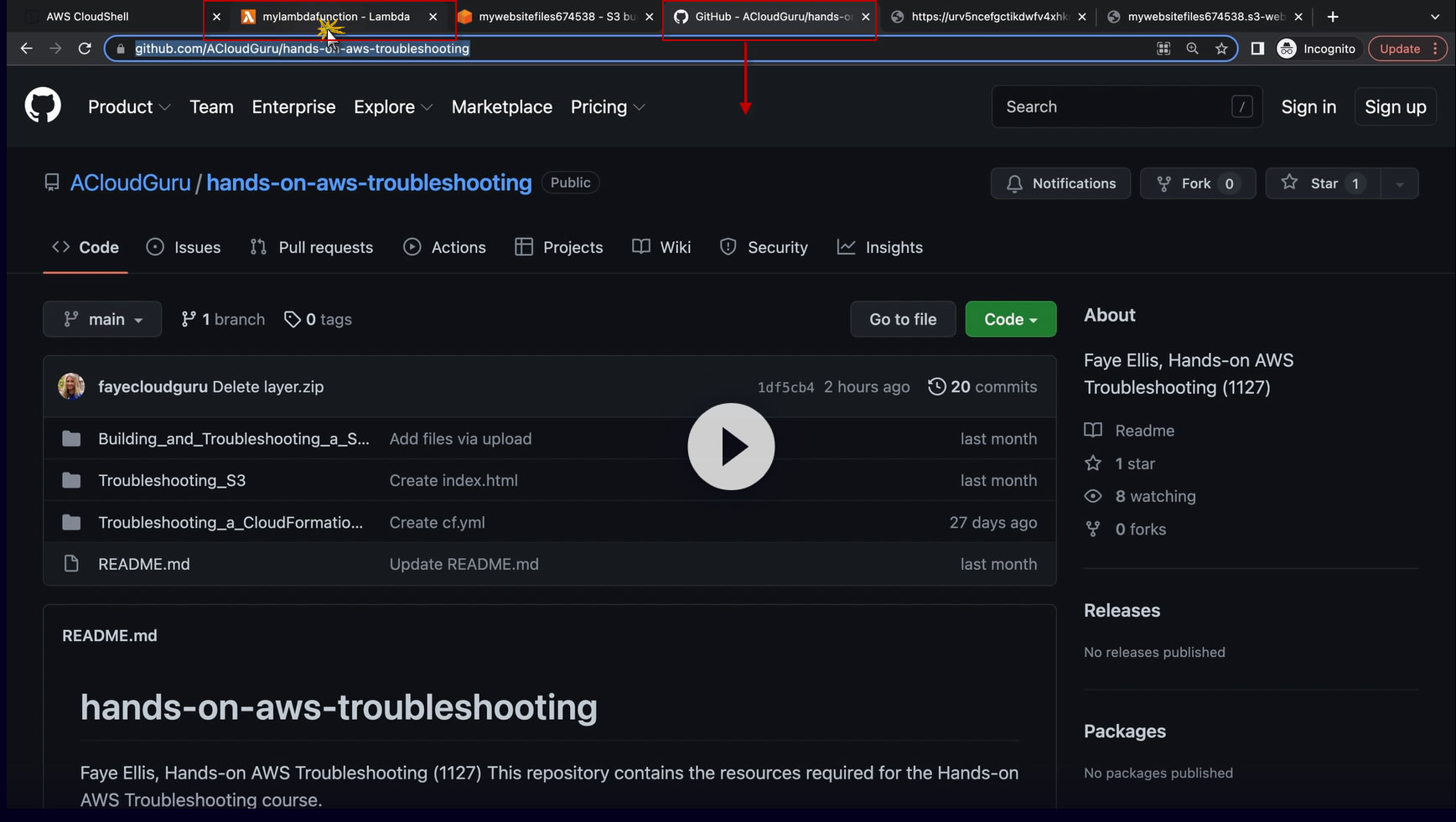Viewport: 1456px width, 822px height.
Task: Expand the Pricing menu
Action: pyautogui.click(x=608, y=107)
